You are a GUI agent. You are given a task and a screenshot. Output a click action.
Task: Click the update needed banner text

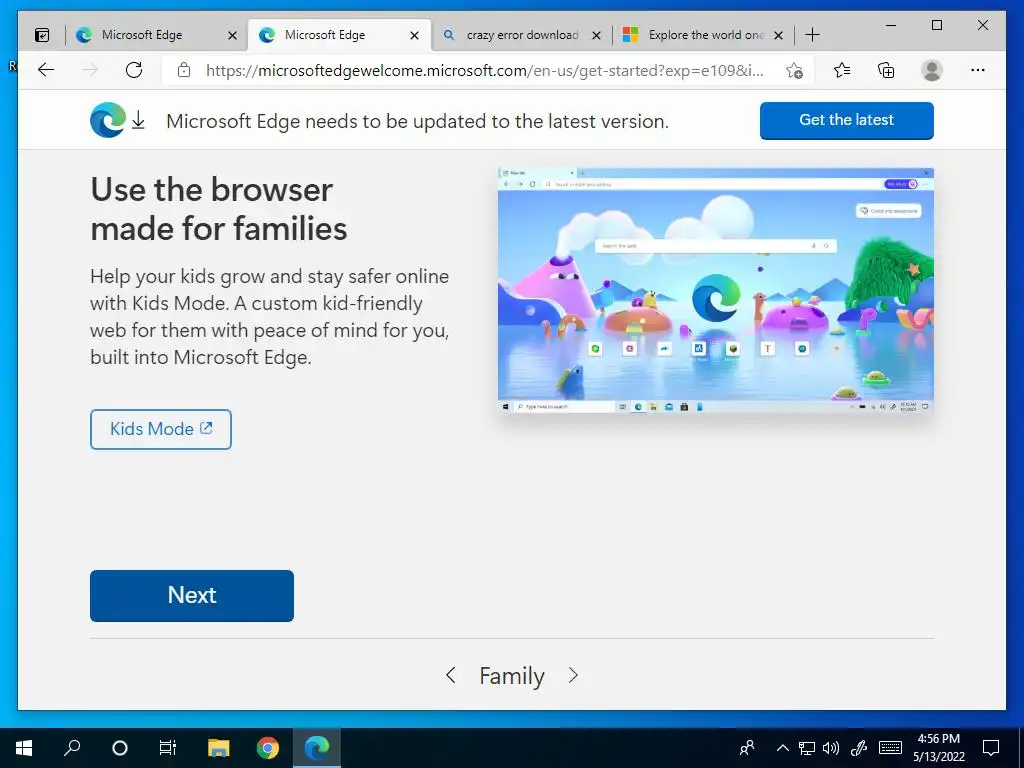[x=417, y=121]
